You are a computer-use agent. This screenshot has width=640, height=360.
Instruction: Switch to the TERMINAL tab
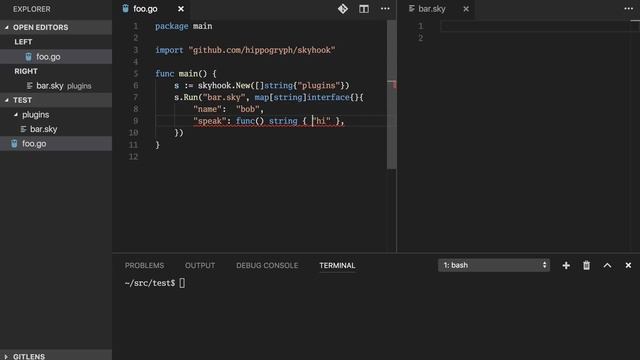pyautogui.click(x=337, y=265)
